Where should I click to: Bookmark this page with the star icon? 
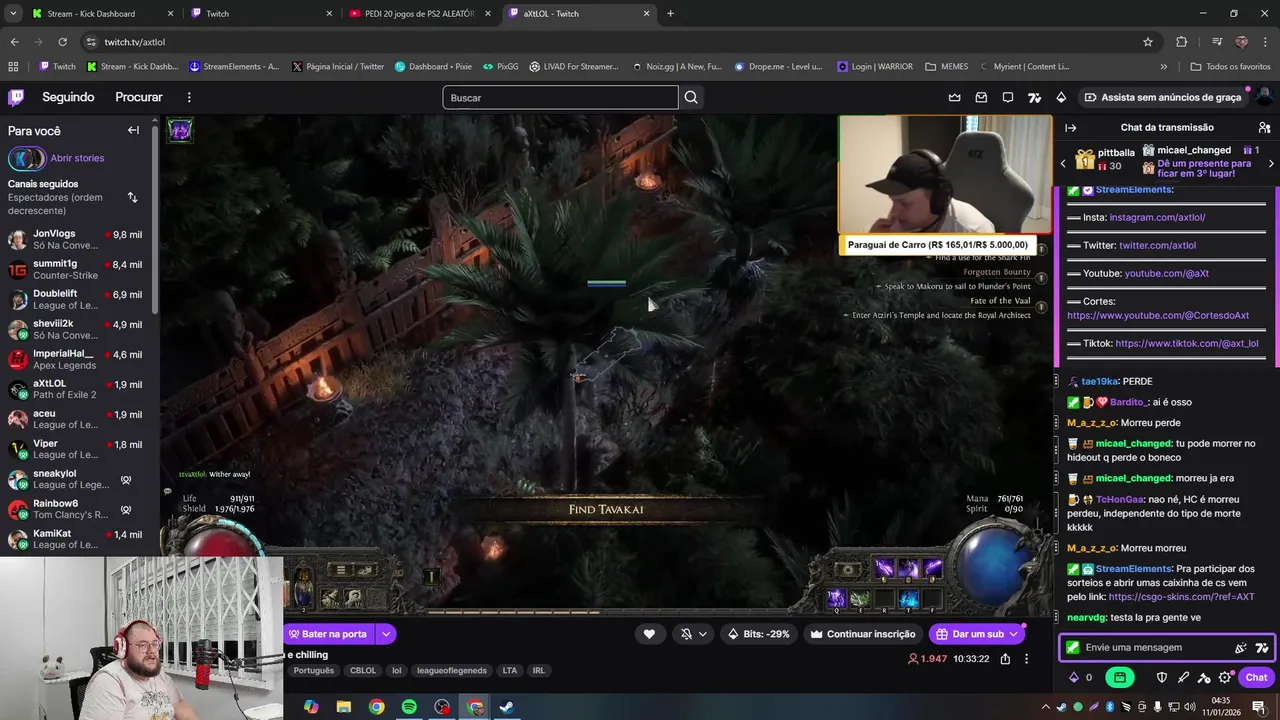(x=1148, y=42)
